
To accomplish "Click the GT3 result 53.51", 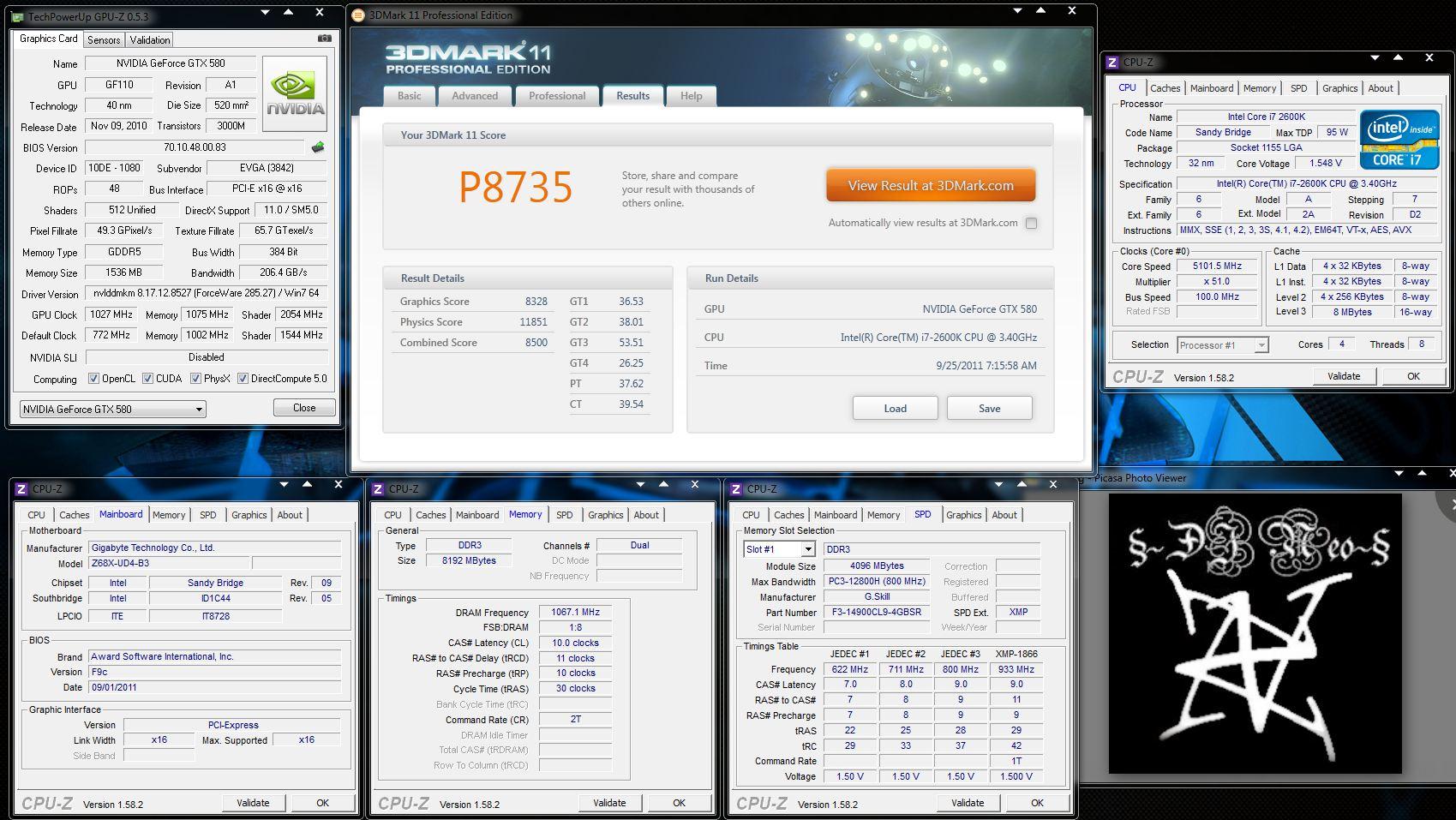I will coord(631,343).
